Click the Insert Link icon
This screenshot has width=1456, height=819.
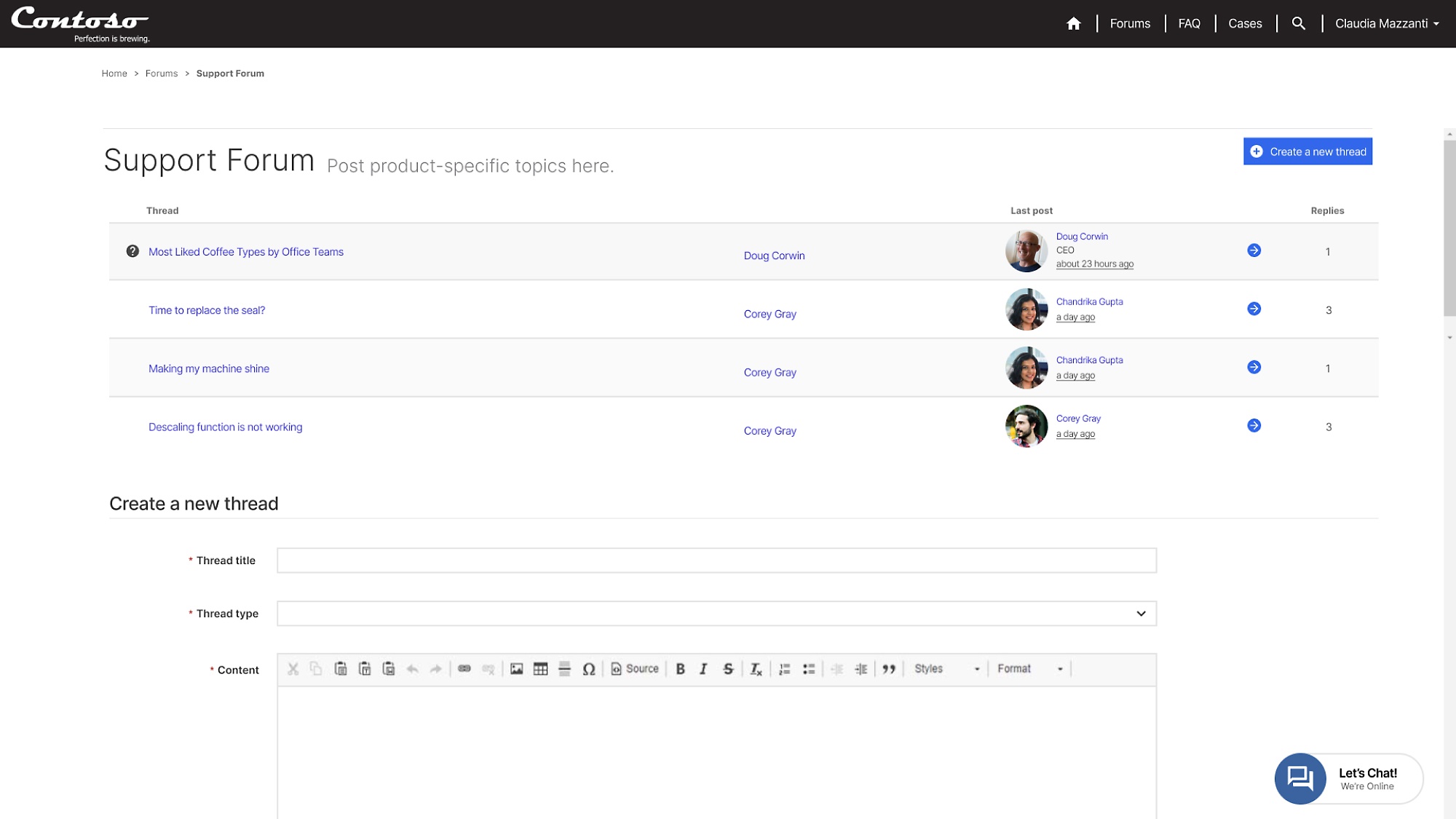[464, 668]
